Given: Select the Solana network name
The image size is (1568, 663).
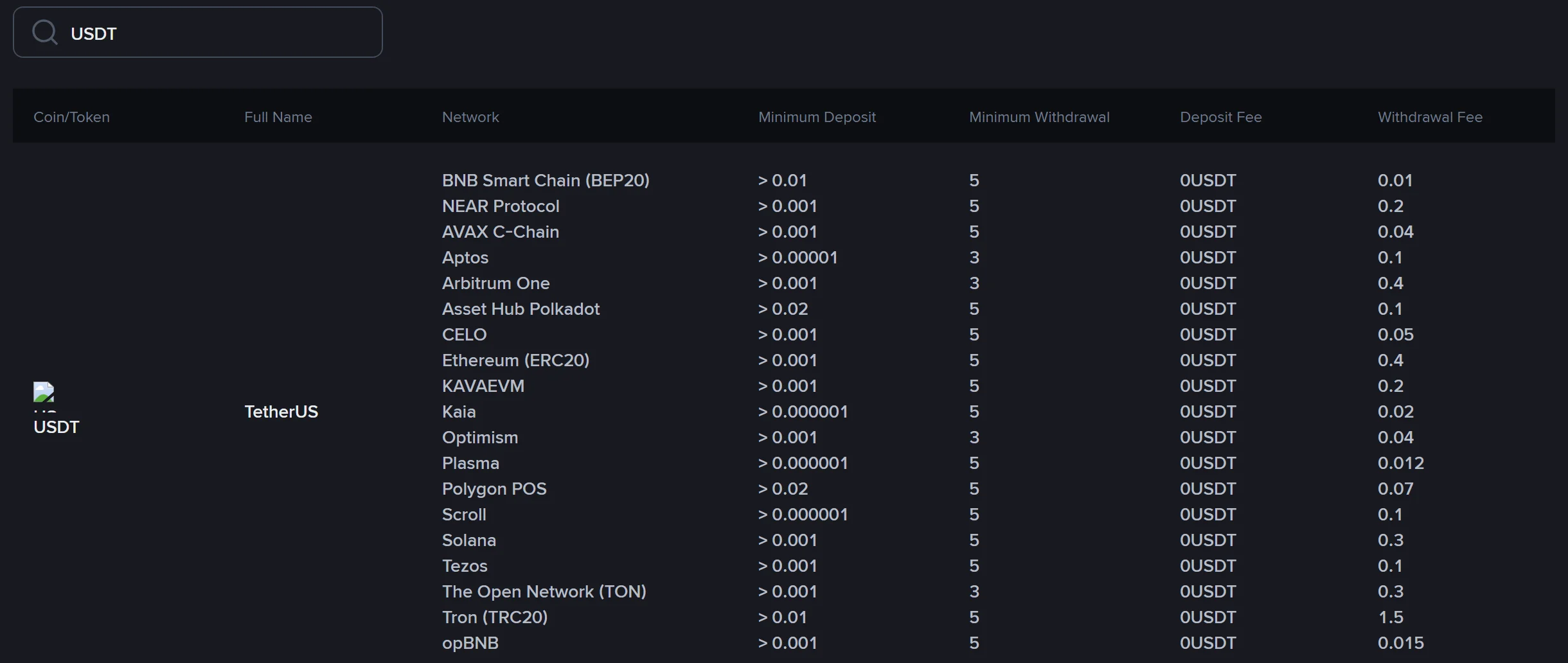Looking at the screenshot, I should pos(469,540).
